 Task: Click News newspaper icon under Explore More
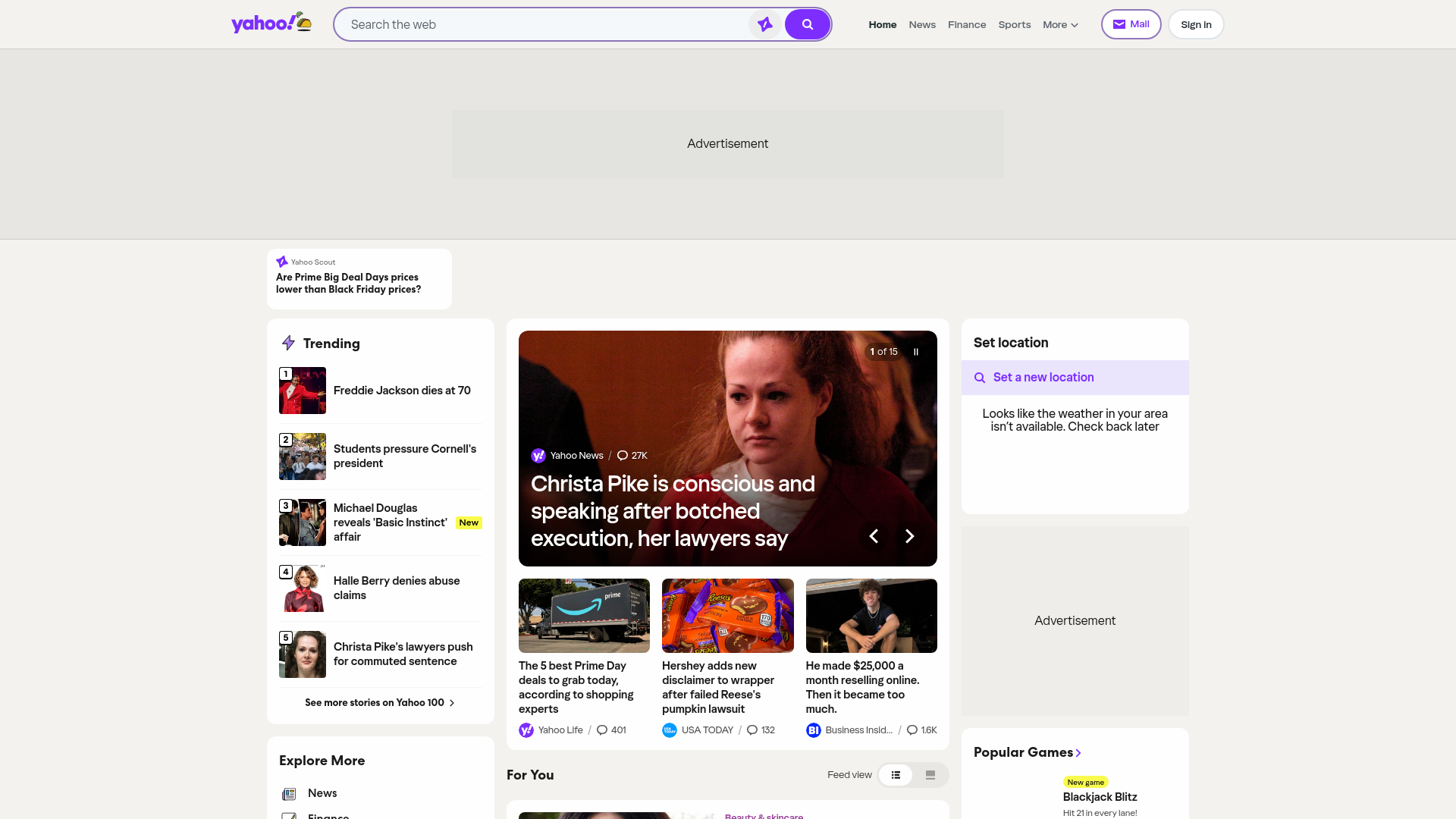[x=289, y=794]
